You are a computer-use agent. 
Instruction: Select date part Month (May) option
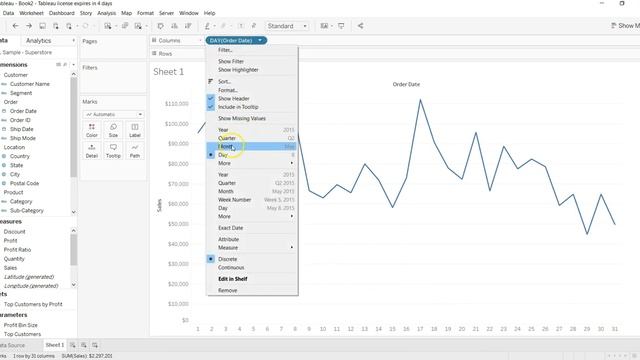251,146
